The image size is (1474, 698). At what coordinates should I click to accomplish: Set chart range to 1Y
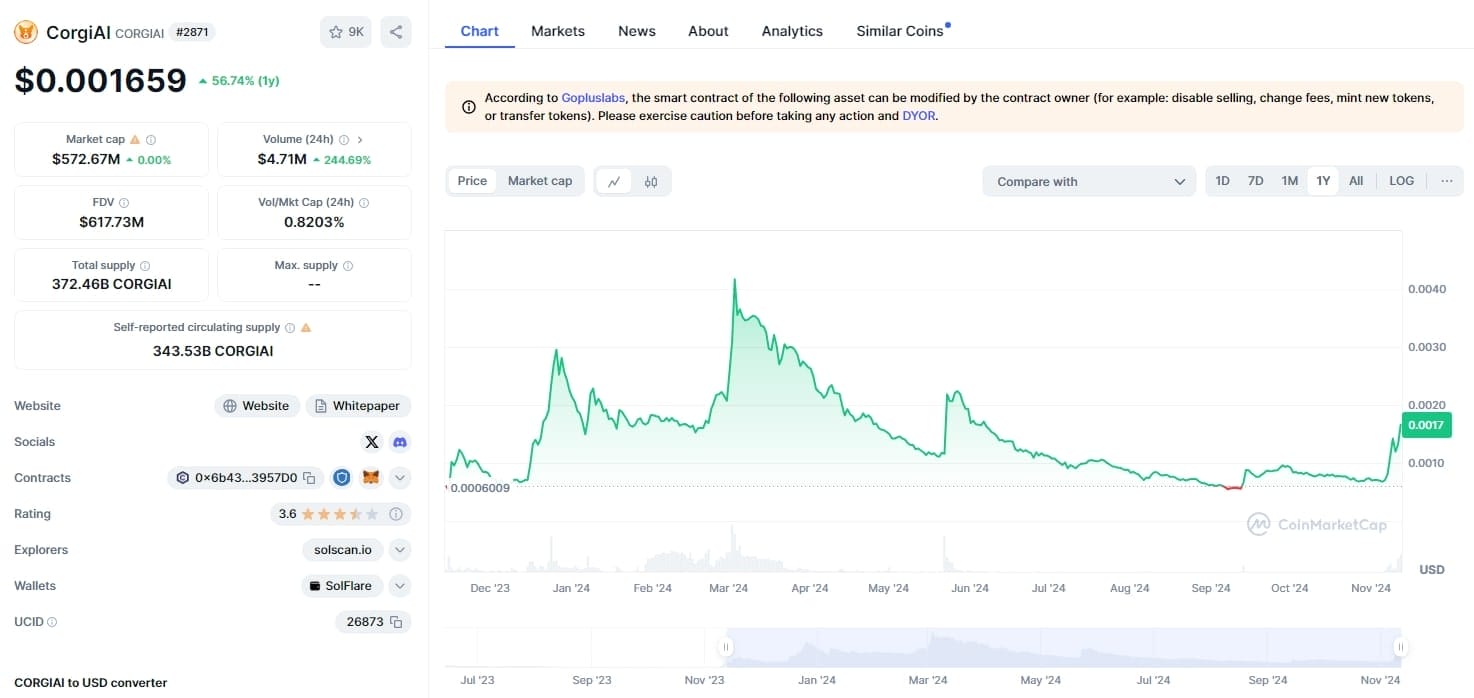point(1323,181)
